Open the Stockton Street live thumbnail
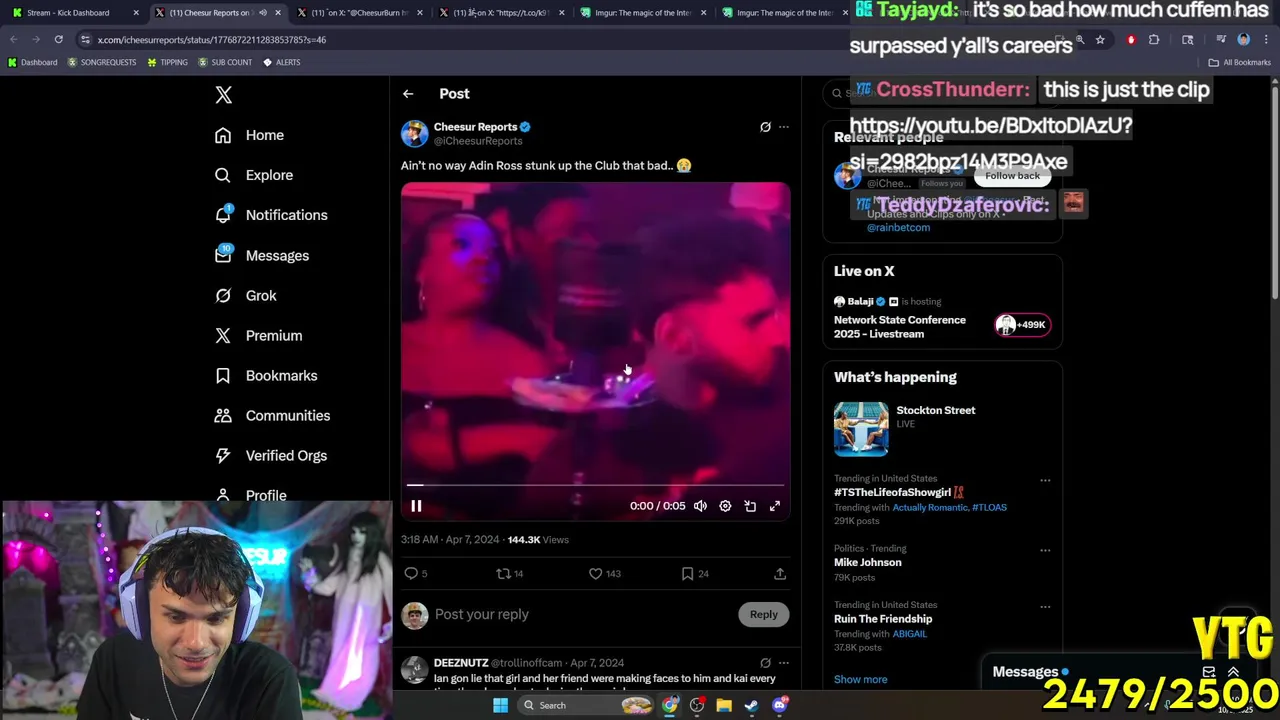Viewport: 1280px width, 720px height. pos(861,429)
